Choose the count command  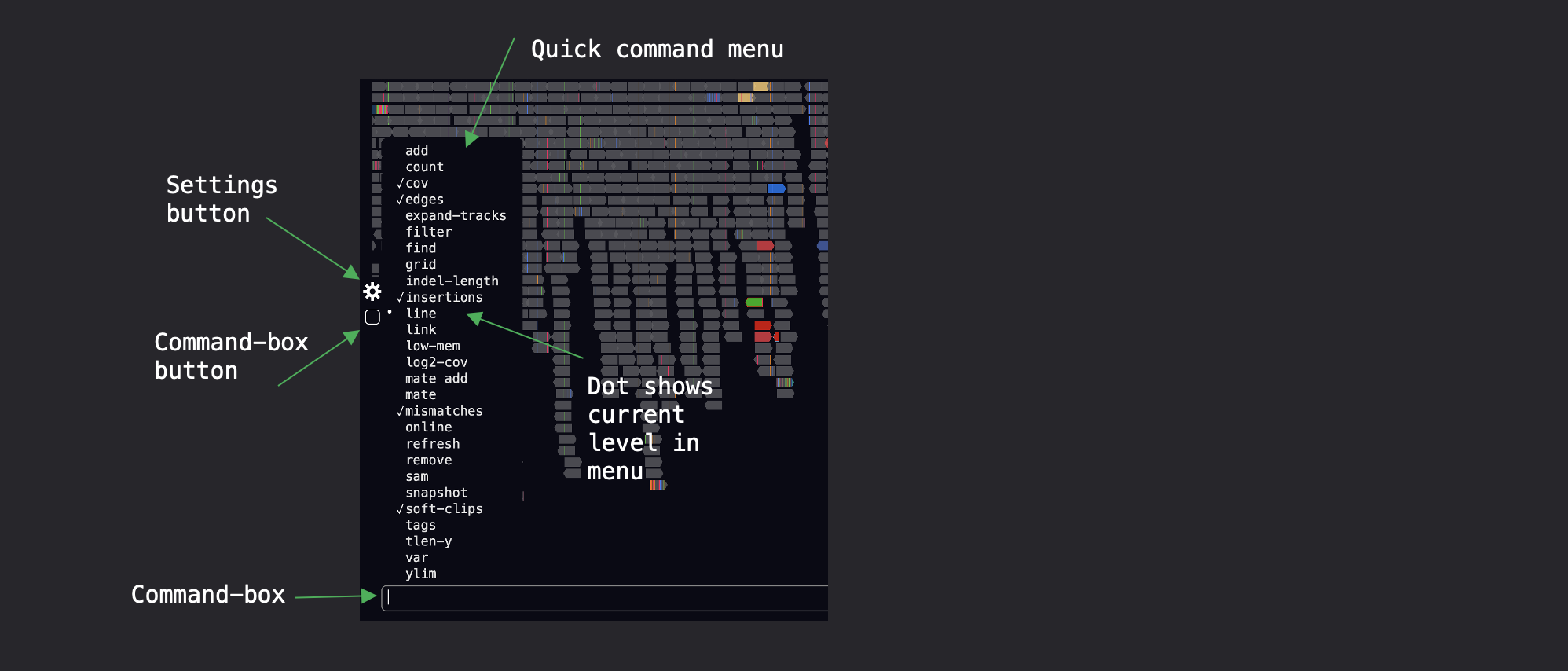click(x=424, y=167)
